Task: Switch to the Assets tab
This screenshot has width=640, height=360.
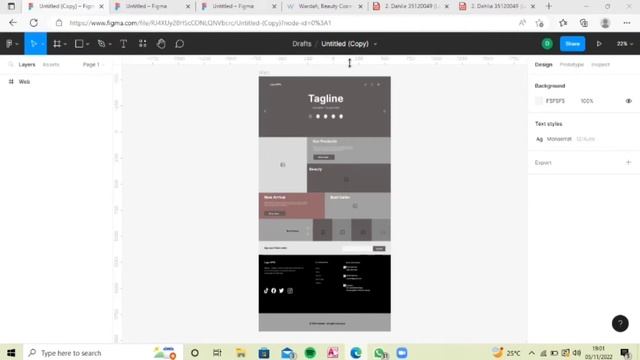Action: click(x=51, y=64)
